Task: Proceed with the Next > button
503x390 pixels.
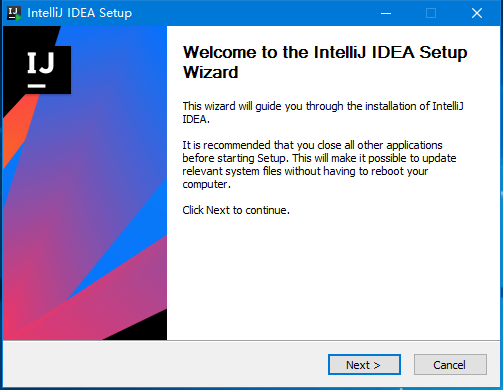Action: [364, 365]
